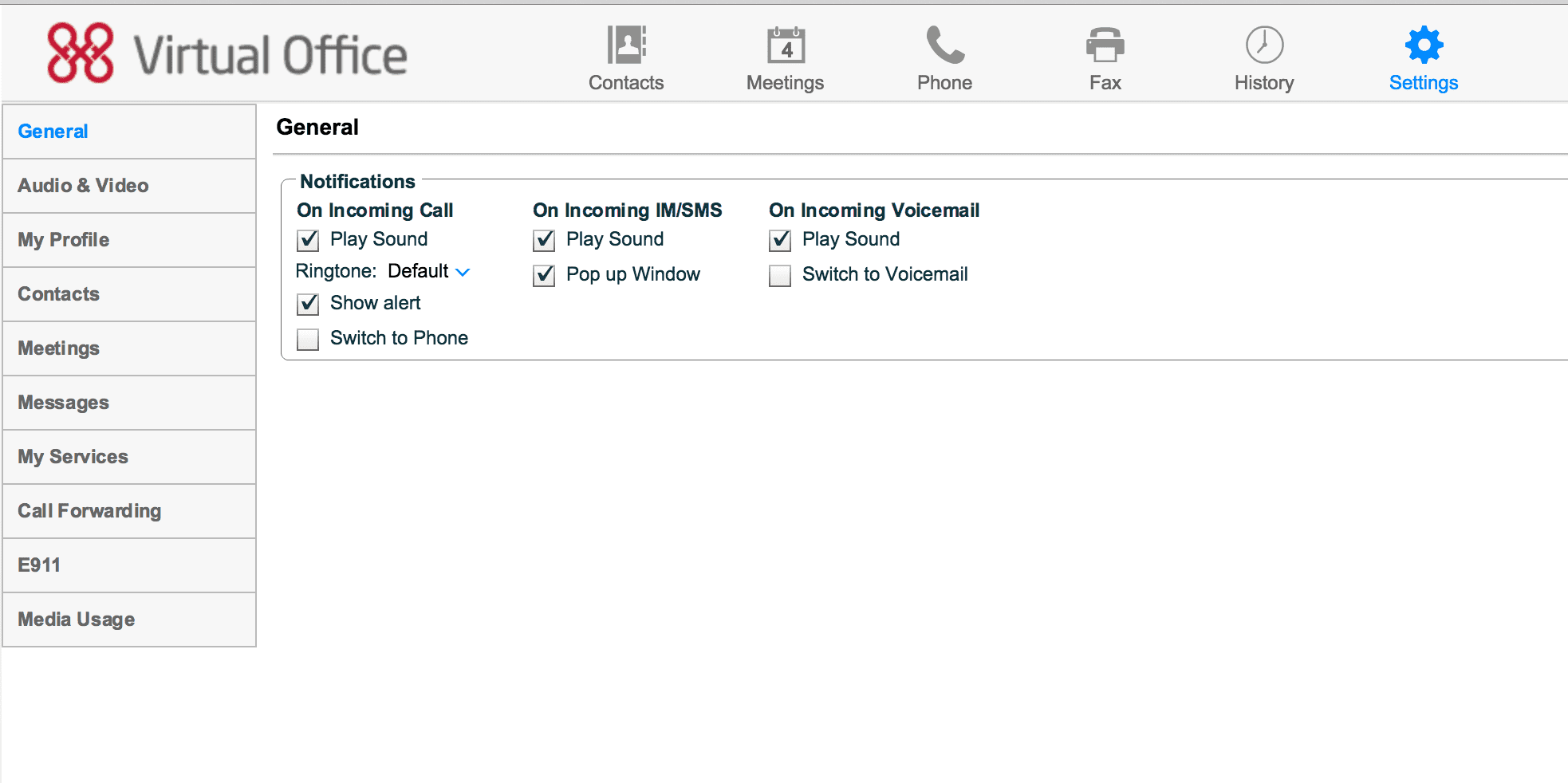The height and width of the screenshot is (783, 1568).
Task: Uncheck the Show alert checkbox
Action: (x=308, y=304)
